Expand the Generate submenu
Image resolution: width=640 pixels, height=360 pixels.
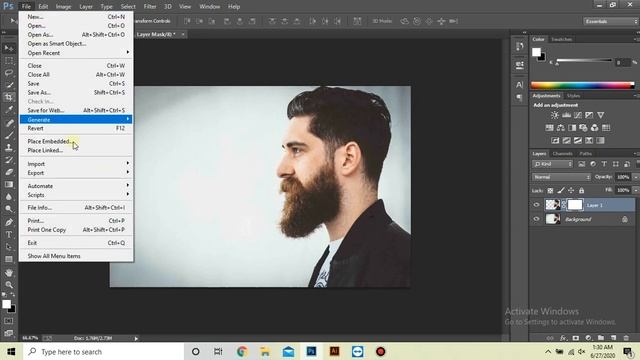76,119
